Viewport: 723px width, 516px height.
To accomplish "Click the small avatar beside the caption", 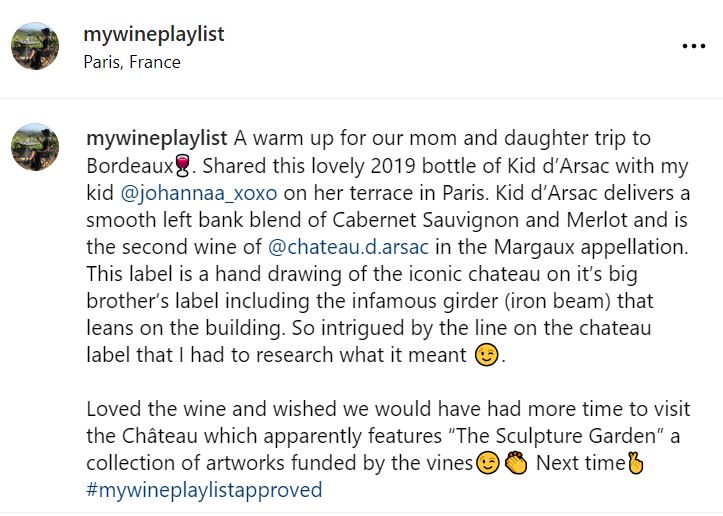I will [34, 147].
